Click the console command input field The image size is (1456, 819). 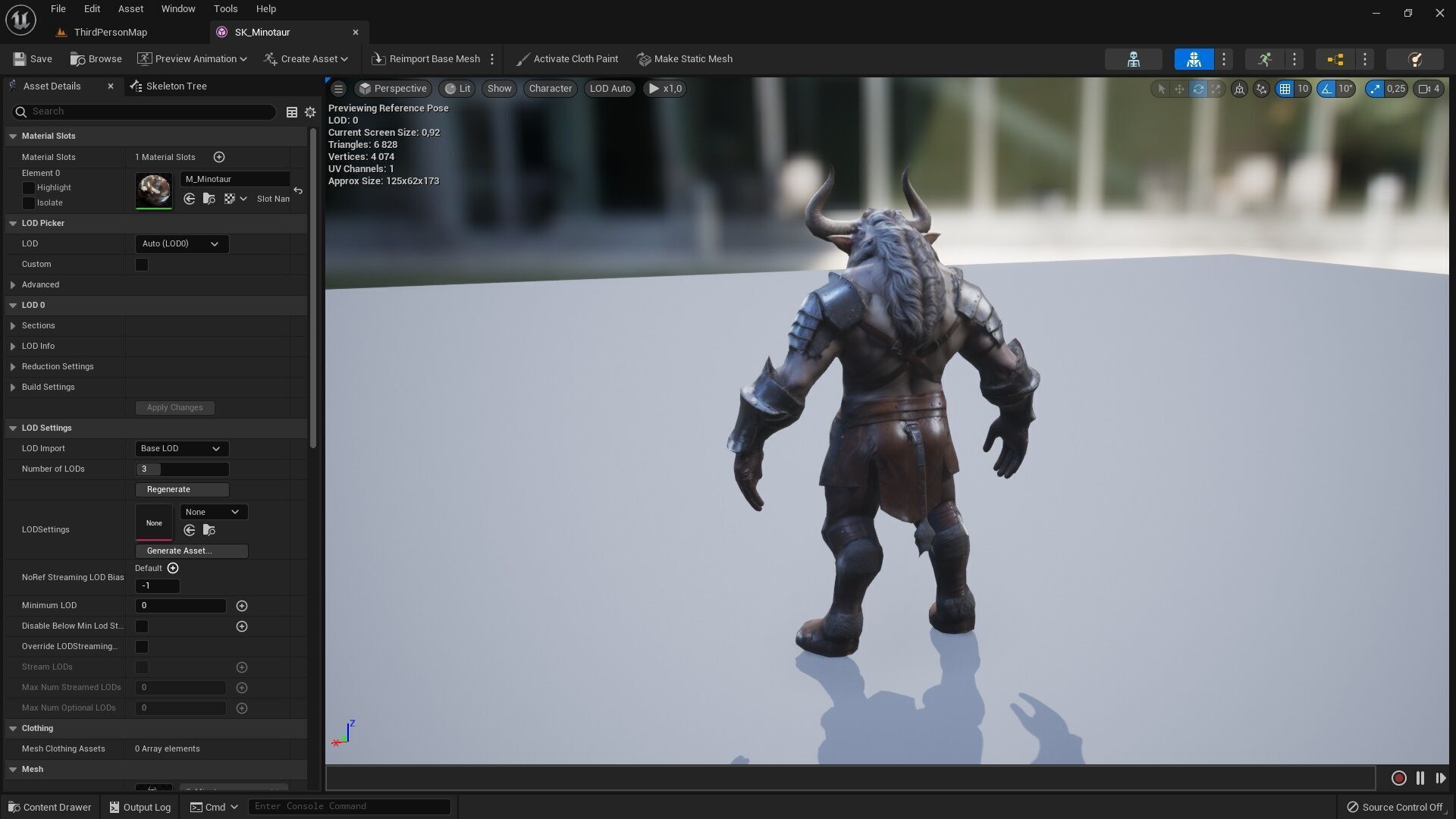(x=350, y=806)
